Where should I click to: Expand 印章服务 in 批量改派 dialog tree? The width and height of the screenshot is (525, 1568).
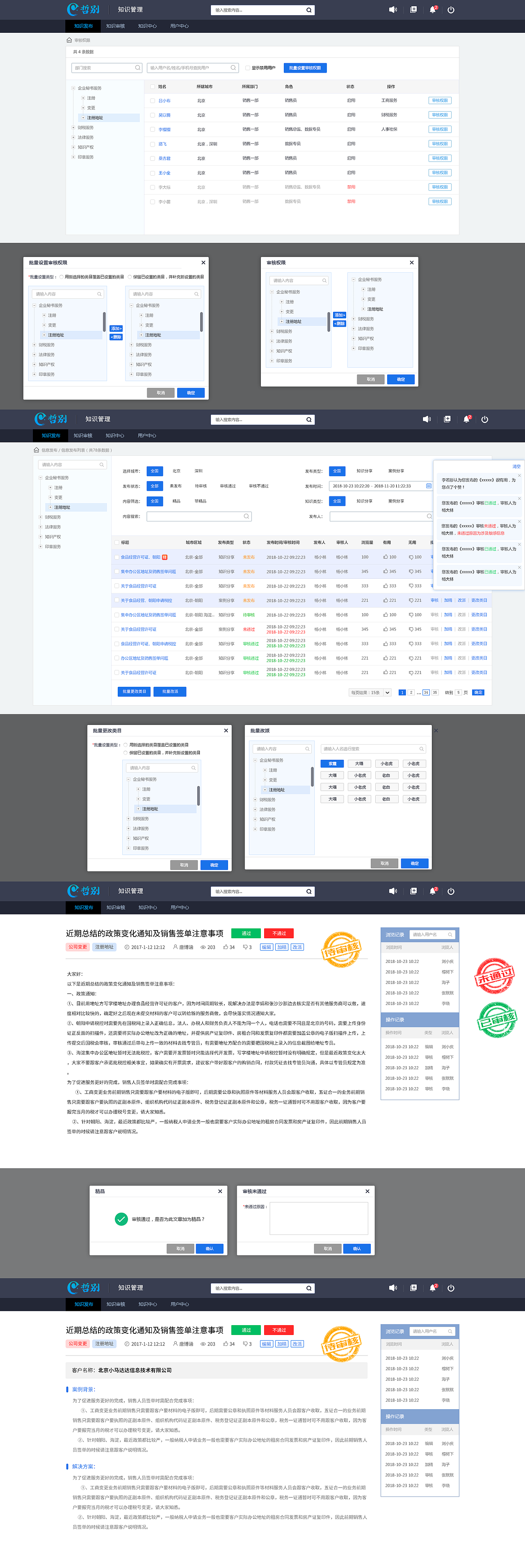pos(256,829)
